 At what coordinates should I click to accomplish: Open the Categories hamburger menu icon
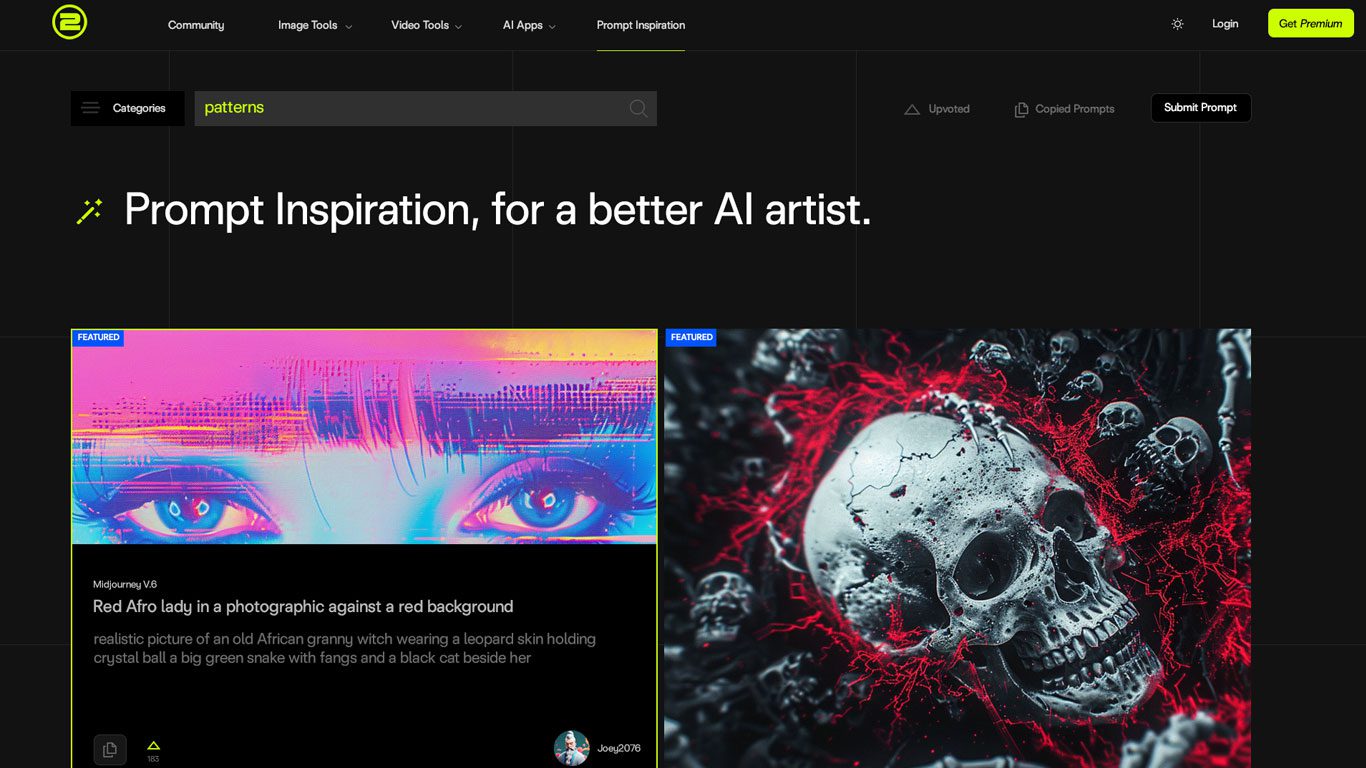coord(91,108)
